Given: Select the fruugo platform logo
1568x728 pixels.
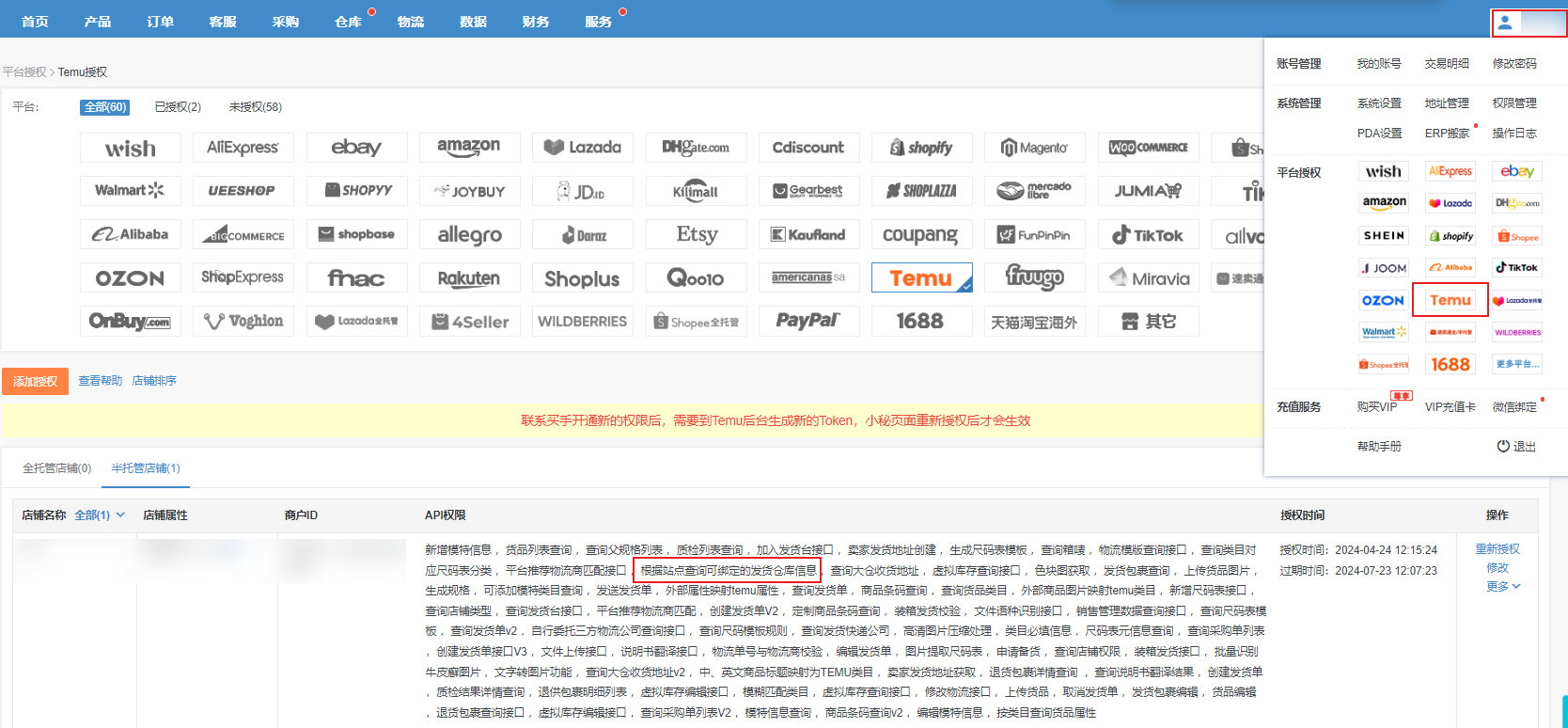Looking at the screenshot, I should (1034, 277).
